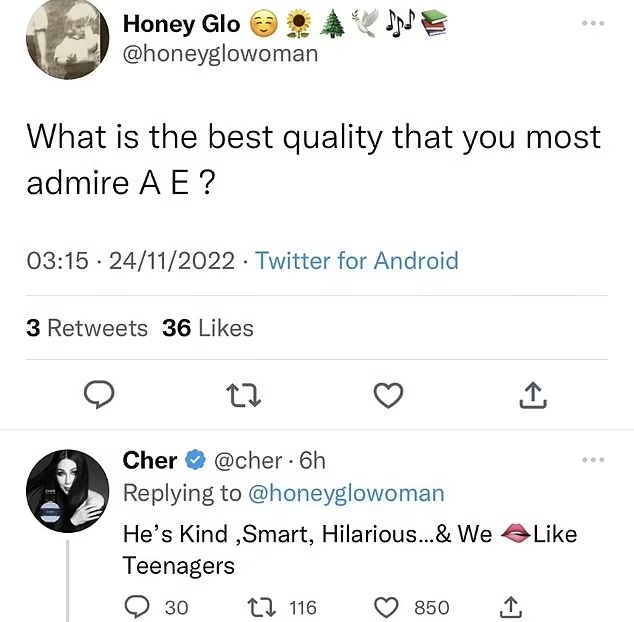View the 36 Likes list
This screenshot has width=634, height=622.
[208, 328]
